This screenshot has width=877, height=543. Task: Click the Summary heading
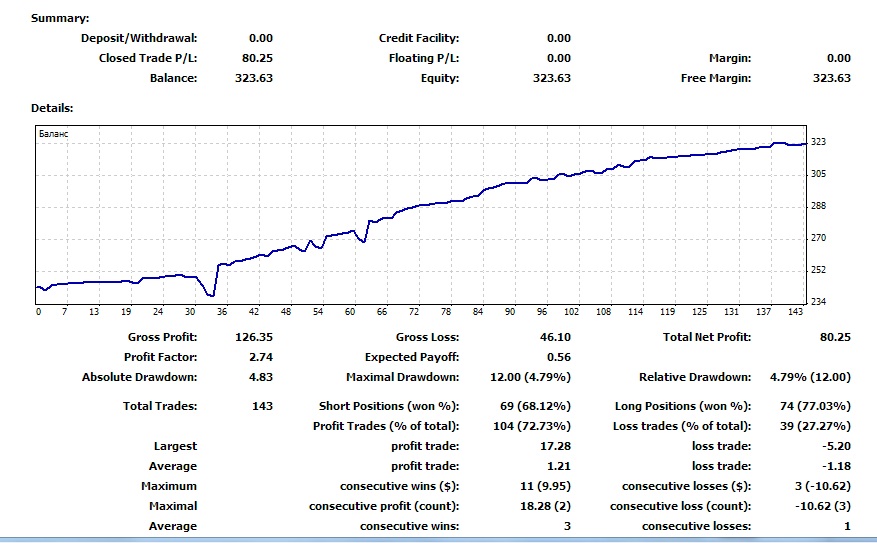point(60,18)
